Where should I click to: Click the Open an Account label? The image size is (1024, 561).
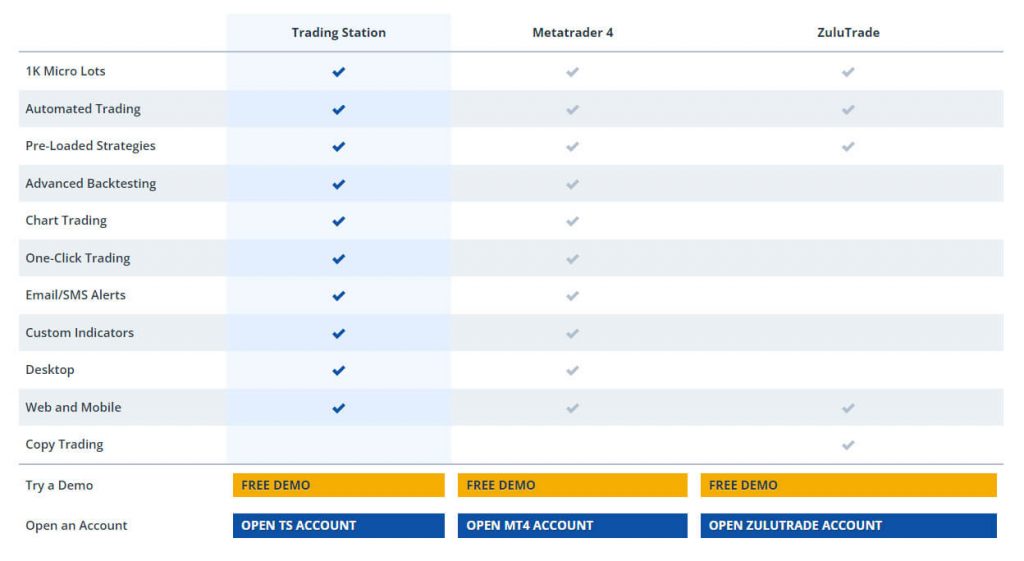(76, 526)
